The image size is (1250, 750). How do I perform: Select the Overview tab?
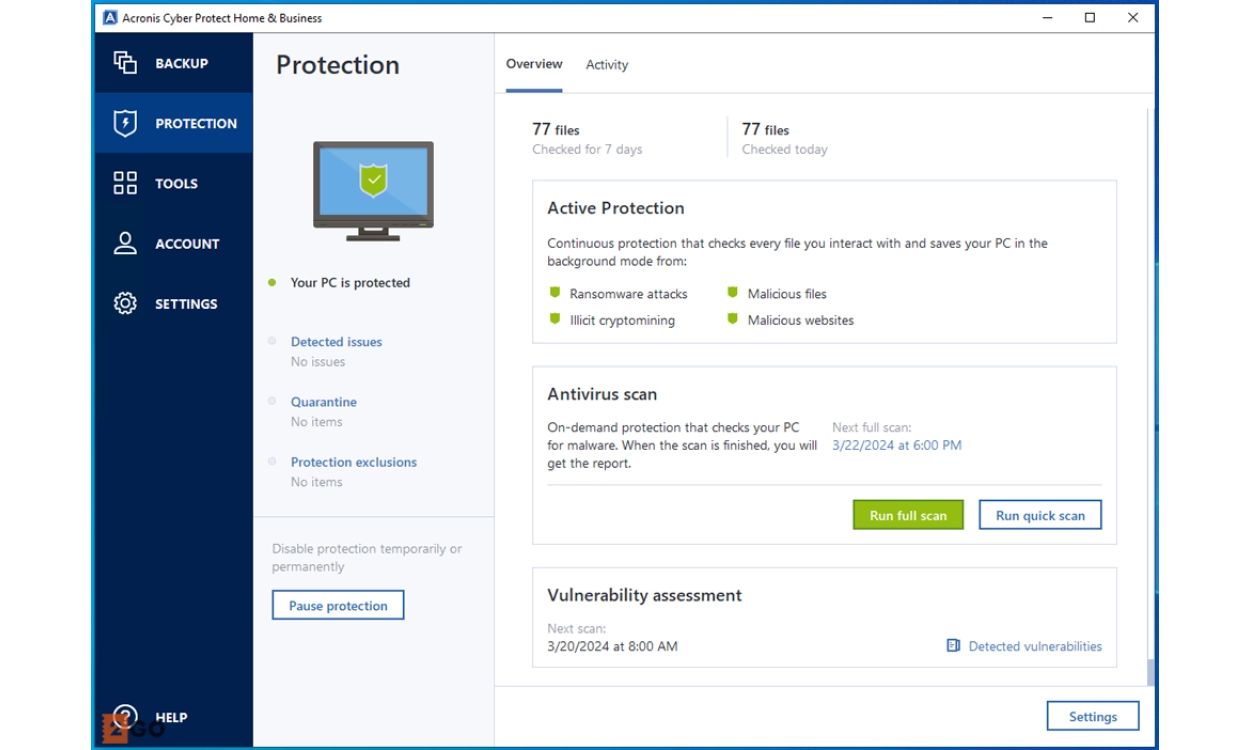coord(534,64)
